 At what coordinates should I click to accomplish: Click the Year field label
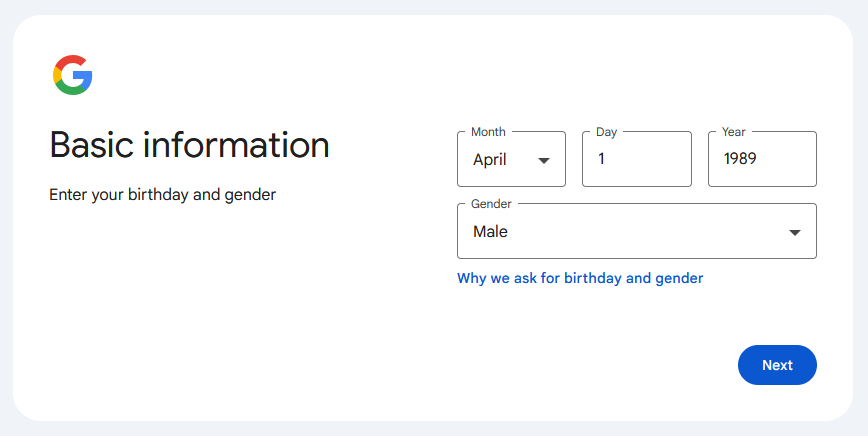point(734,132)
